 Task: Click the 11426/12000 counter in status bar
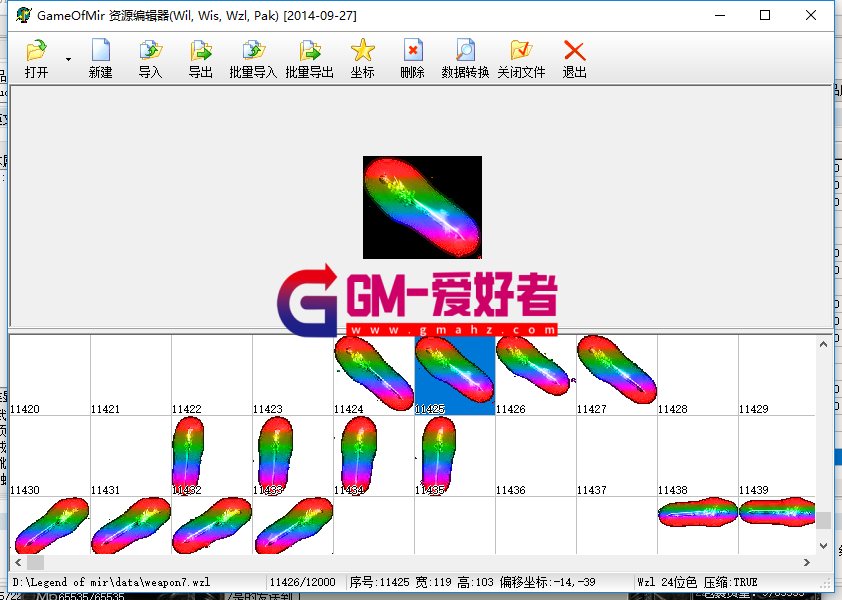pyautogui.click(x=302, y=582)
